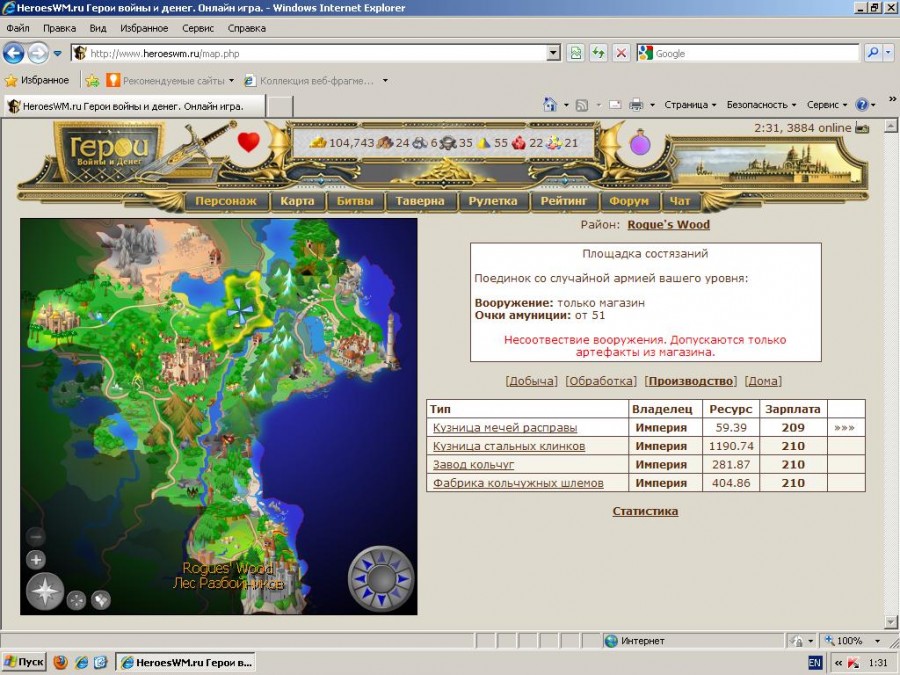Click the blue Help question mark icon
Screen dimensions: 900x675
(x=862, y=104)
